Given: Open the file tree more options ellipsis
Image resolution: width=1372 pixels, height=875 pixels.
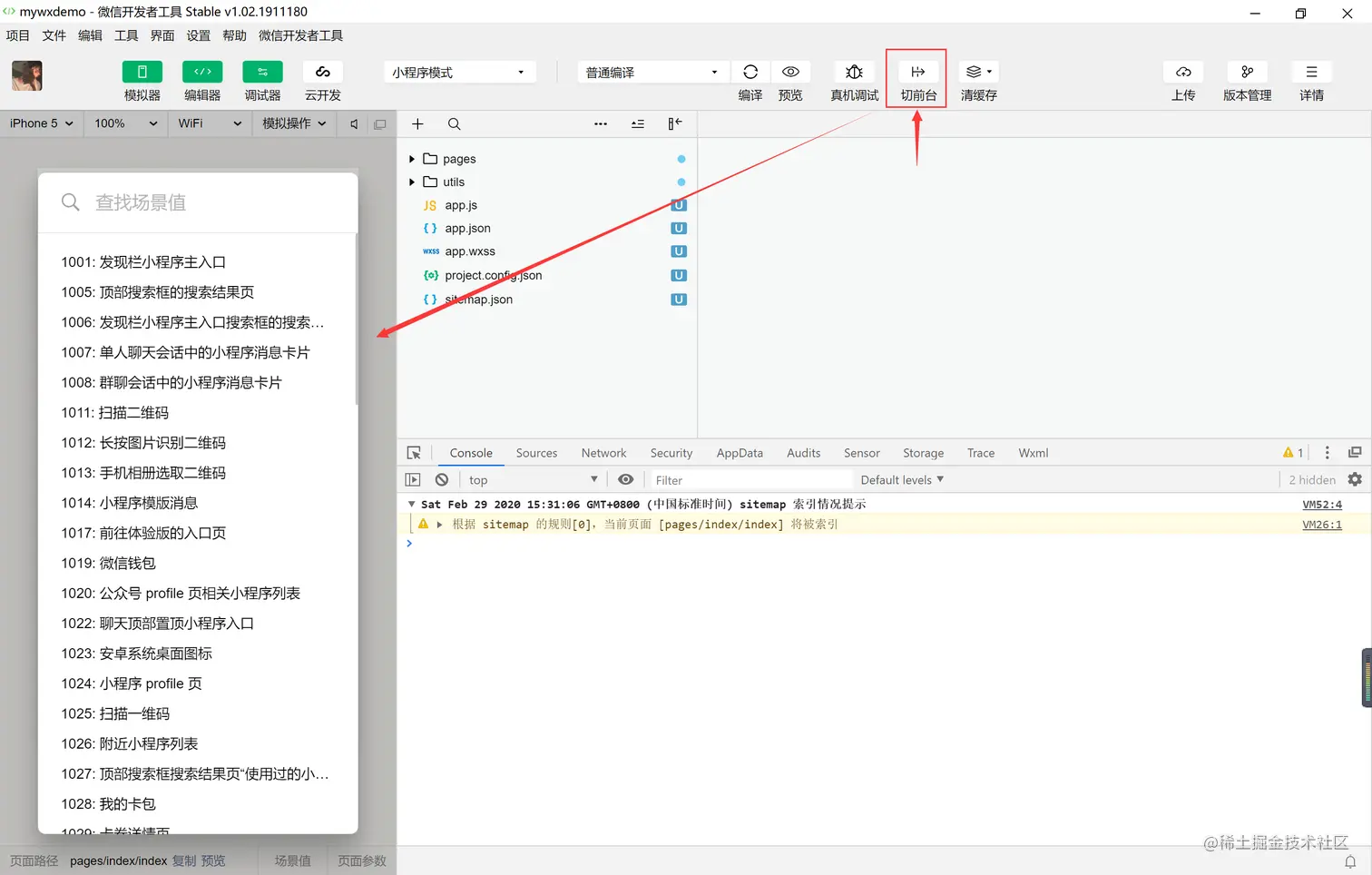Looking at the screenshot, I should [601, 124].
